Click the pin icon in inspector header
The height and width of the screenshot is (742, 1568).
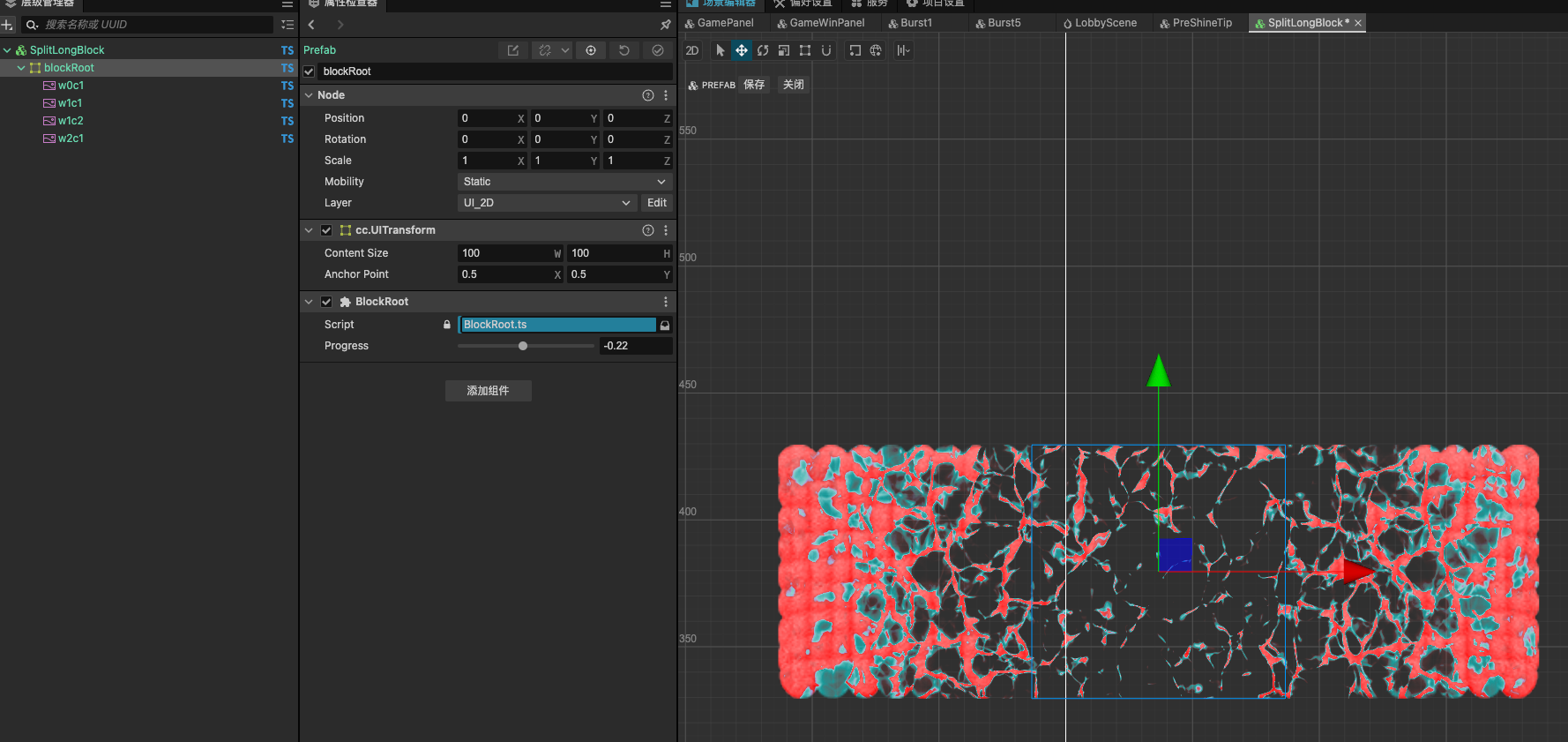click(666, 25)
